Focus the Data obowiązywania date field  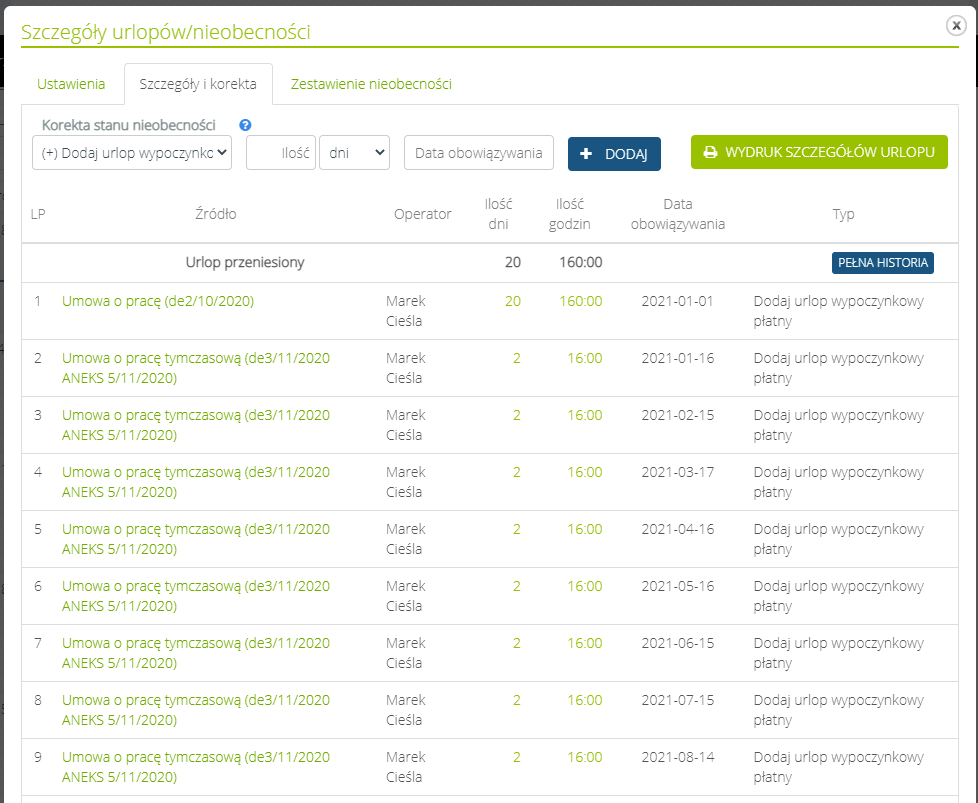478,153
